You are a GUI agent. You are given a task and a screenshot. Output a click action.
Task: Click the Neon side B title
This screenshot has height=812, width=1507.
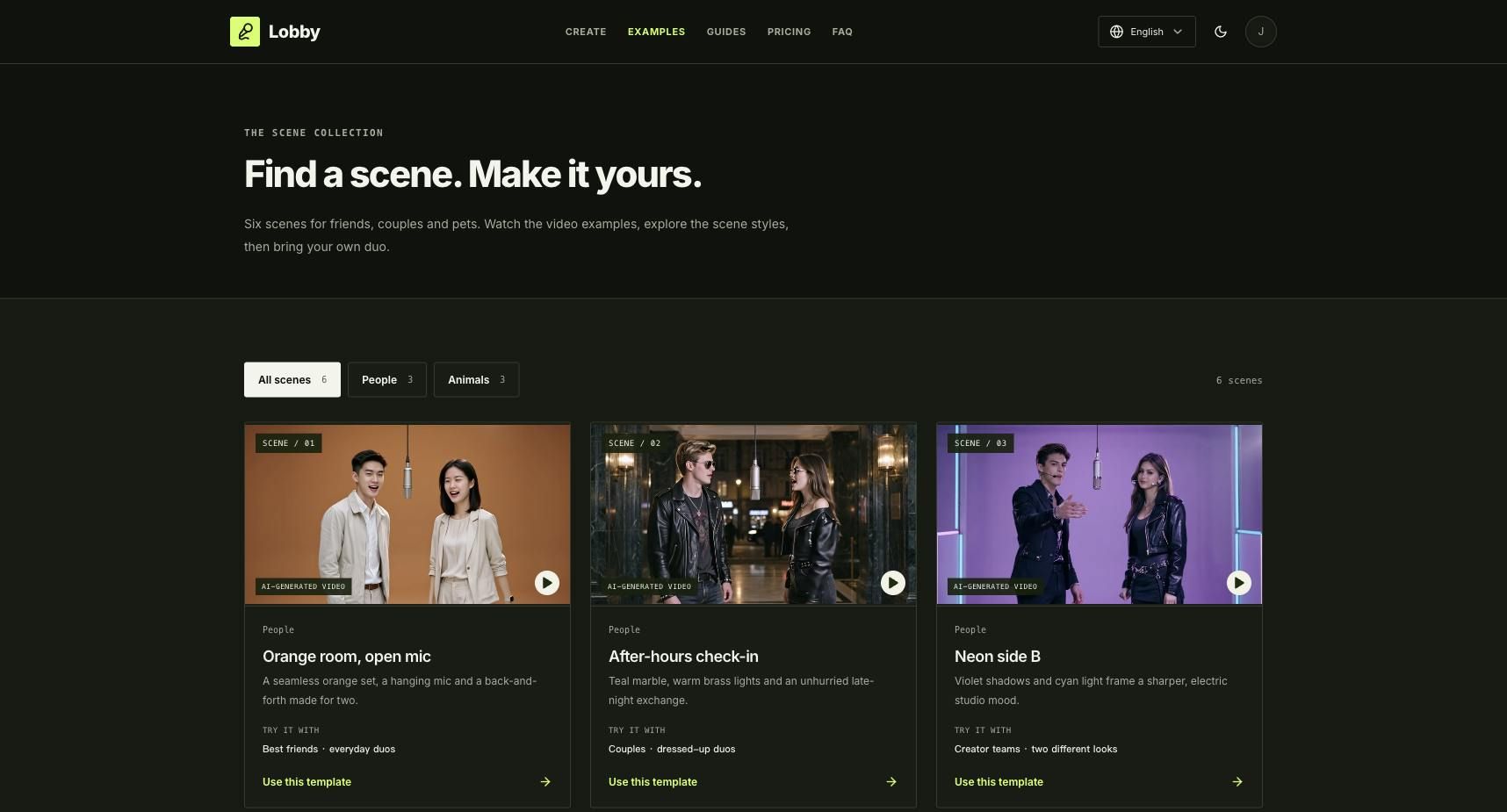pos(998,657)
